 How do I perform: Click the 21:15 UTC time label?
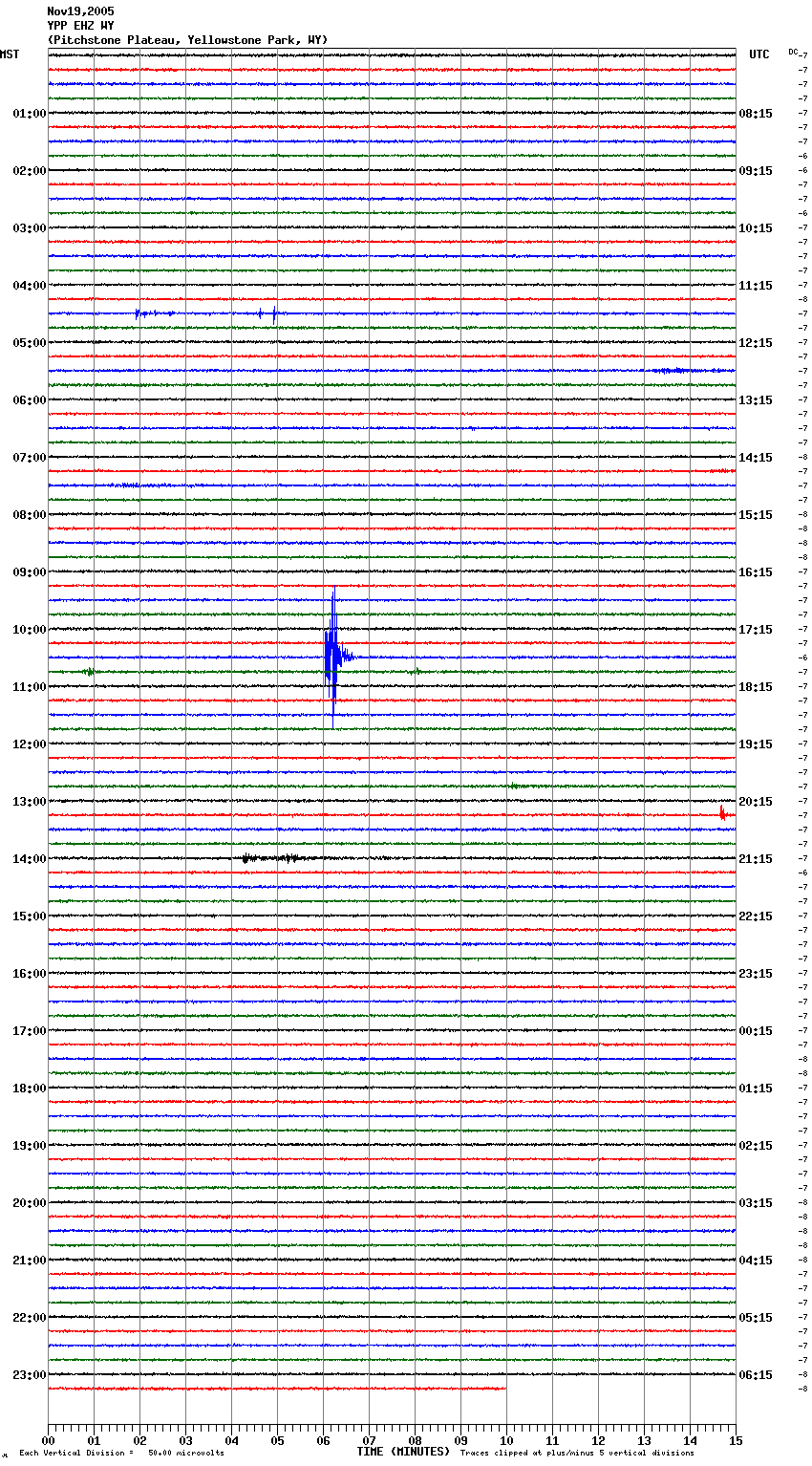click(756, 859)
